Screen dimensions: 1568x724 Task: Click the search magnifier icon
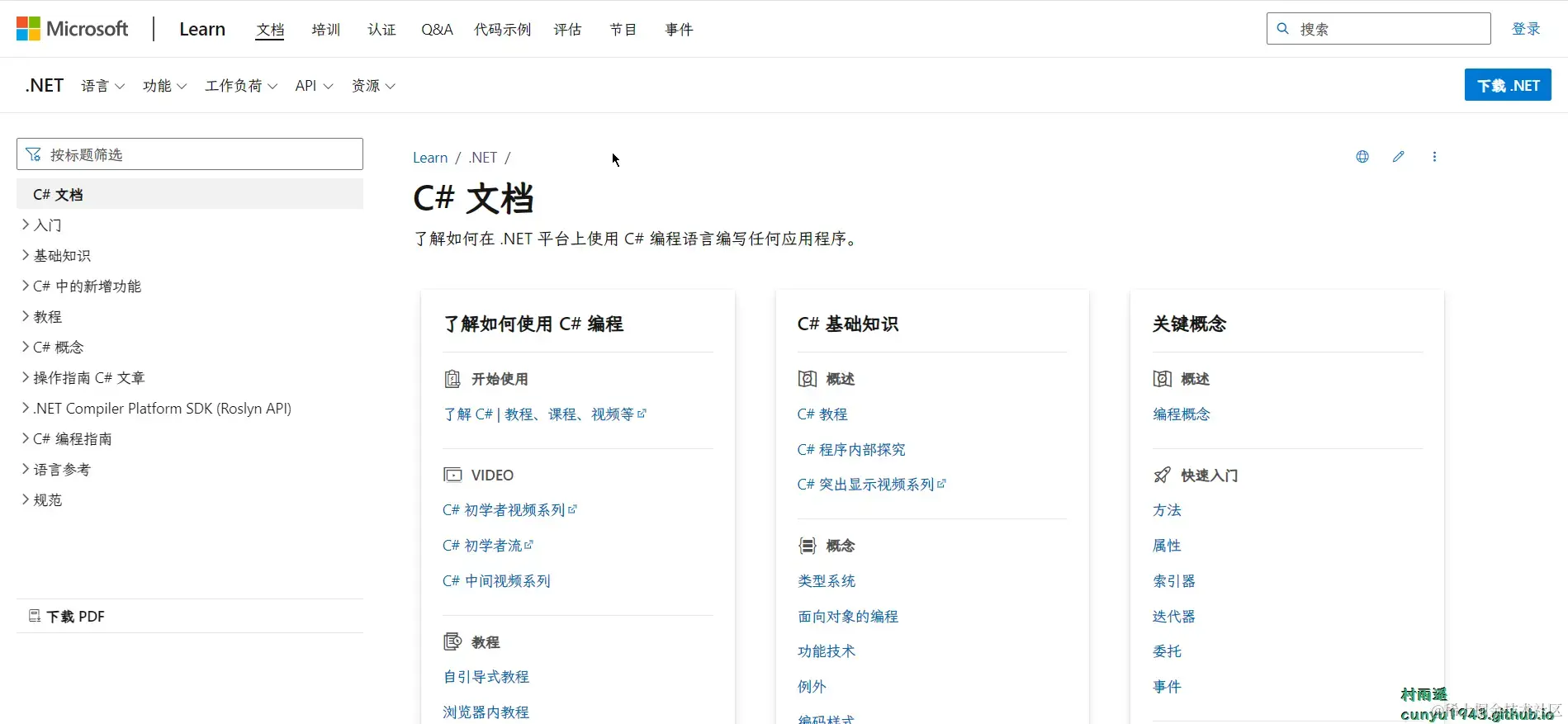1283,29
